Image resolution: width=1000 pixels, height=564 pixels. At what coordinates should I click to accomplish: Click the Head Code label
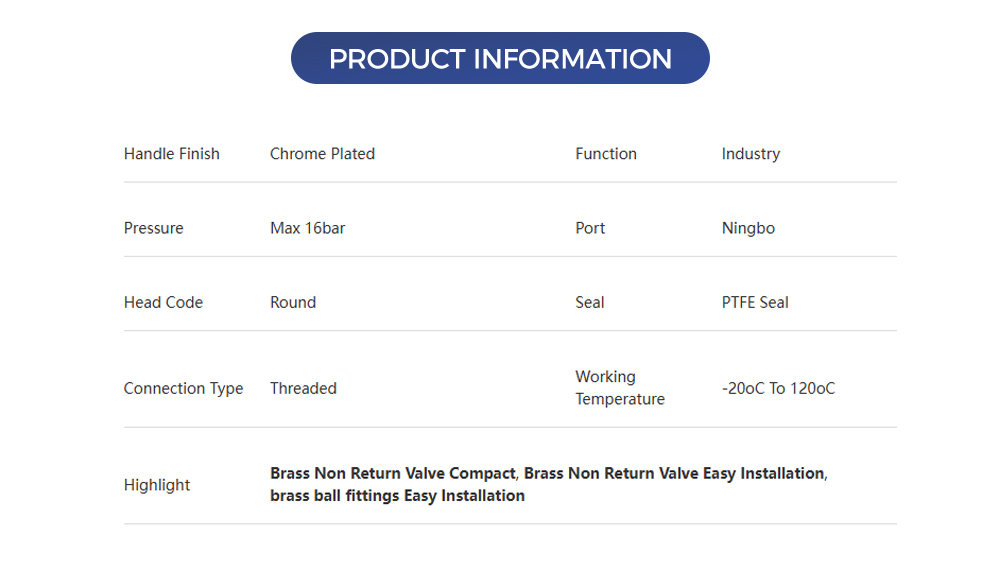tap(163, 302)
